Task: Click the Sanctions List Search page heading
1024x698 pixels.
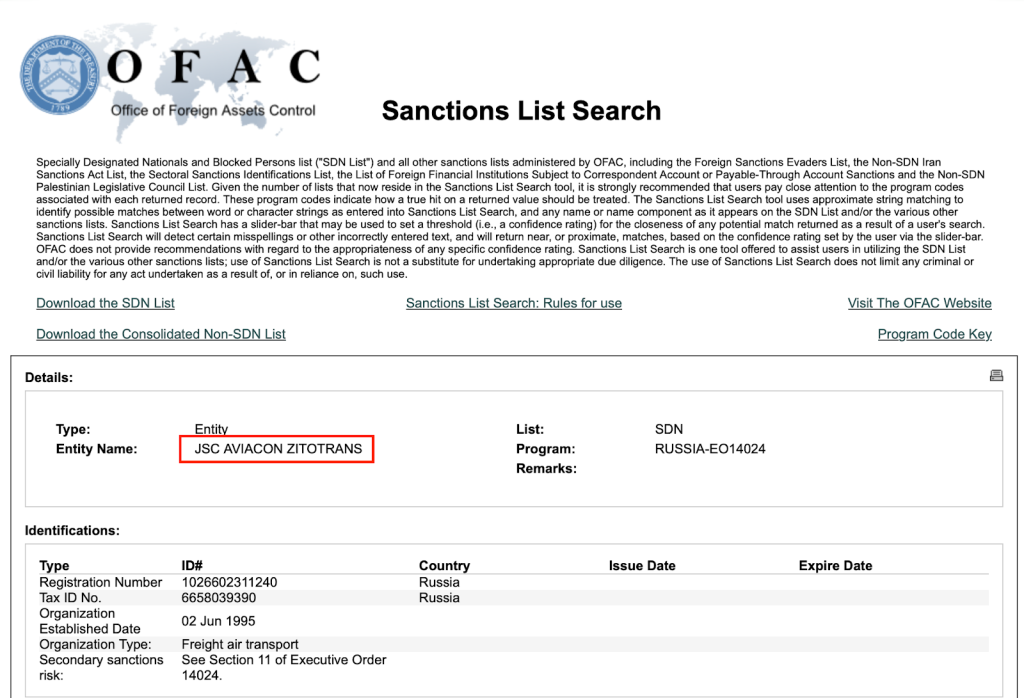Action: coord(521,110)
